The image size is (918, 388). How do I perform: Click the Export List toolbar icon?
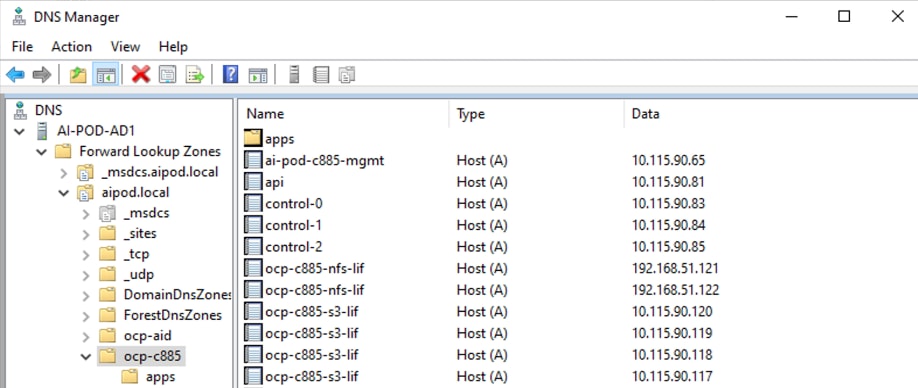pyautogui.click(x=194, y=75)
